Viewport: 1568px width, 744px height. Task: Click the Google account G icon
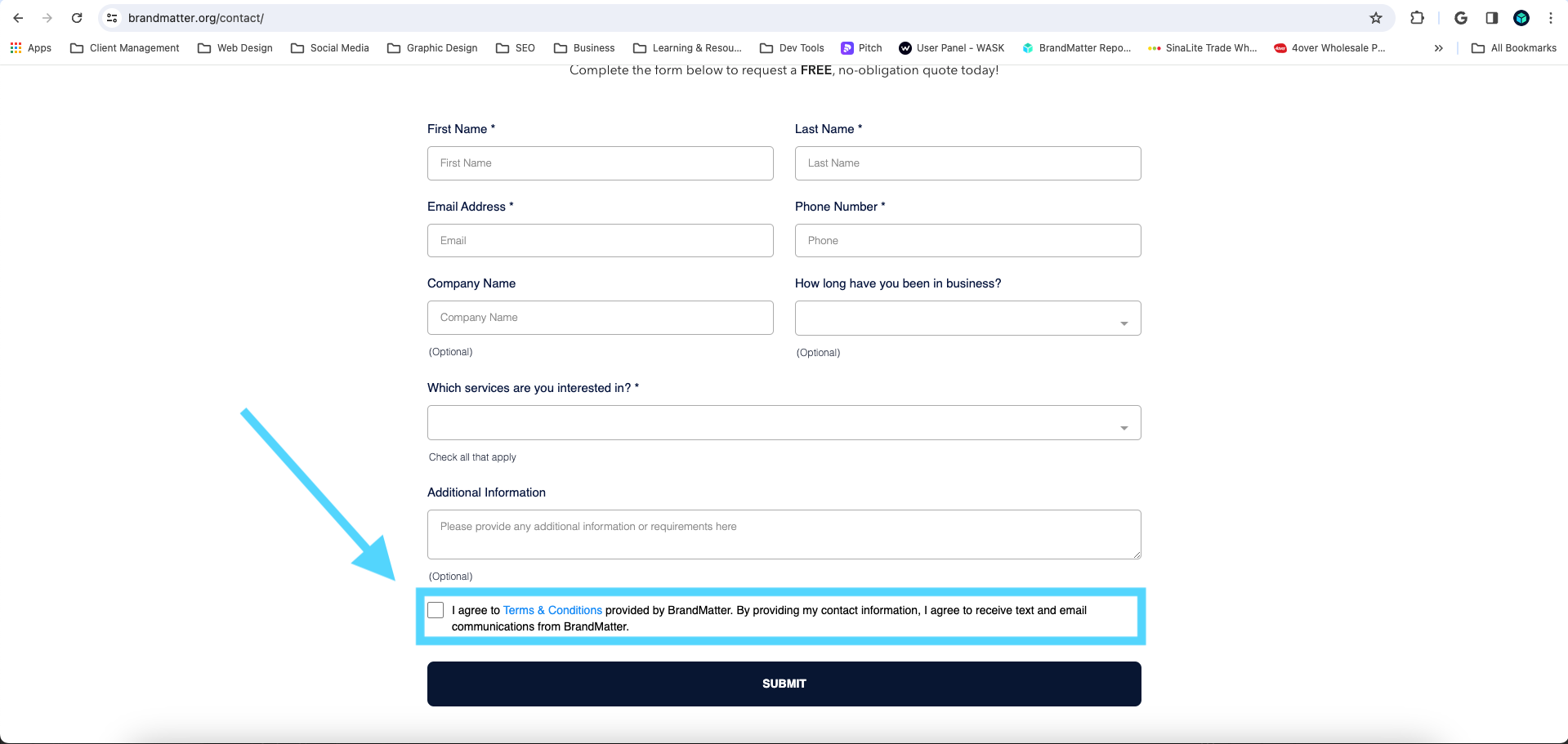pyautogui.click(x=1461, y=18)
